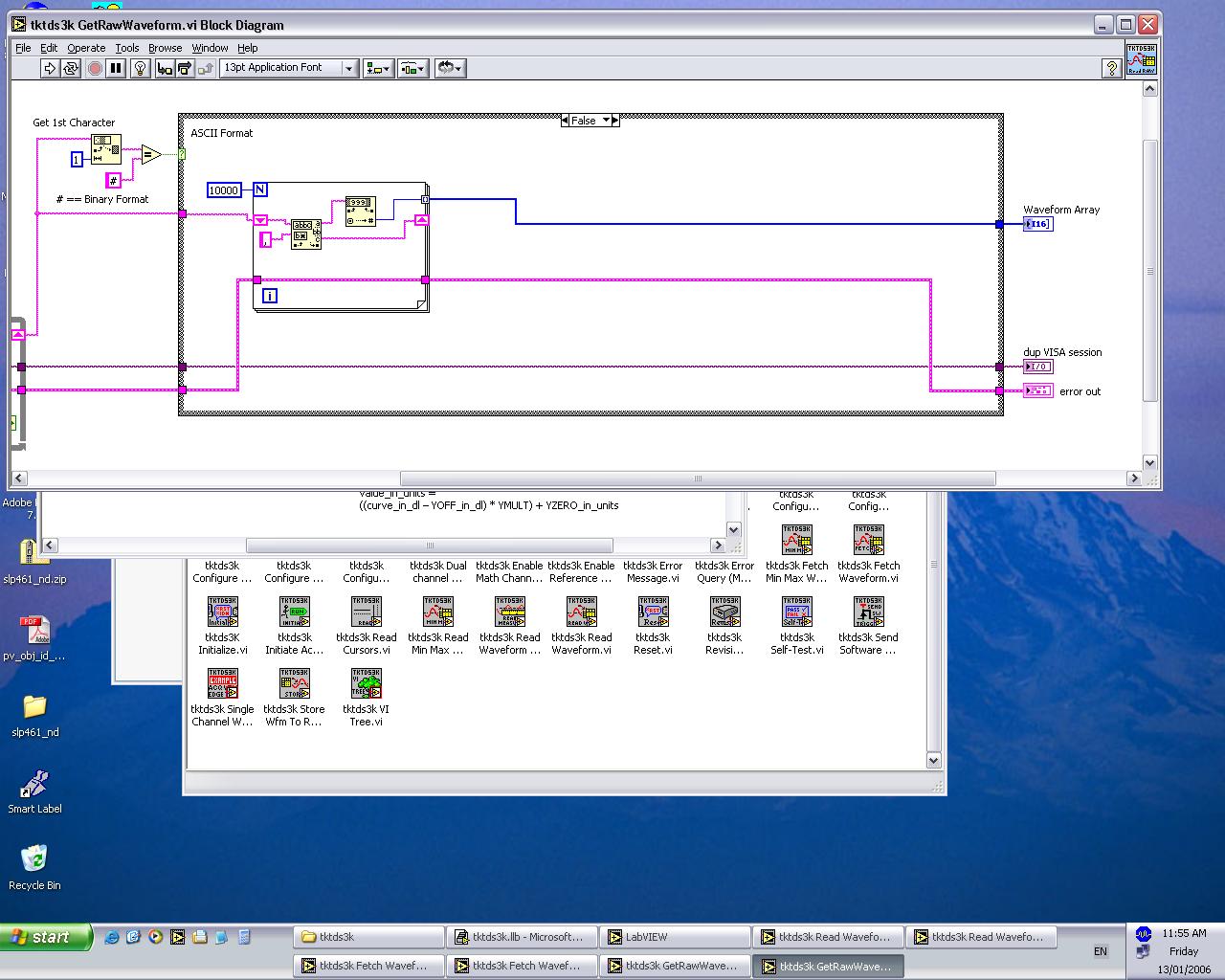Screen dimensions: 1225x980
Task: Open the Align Objects dropdown
Action: (x=378, y=68)
